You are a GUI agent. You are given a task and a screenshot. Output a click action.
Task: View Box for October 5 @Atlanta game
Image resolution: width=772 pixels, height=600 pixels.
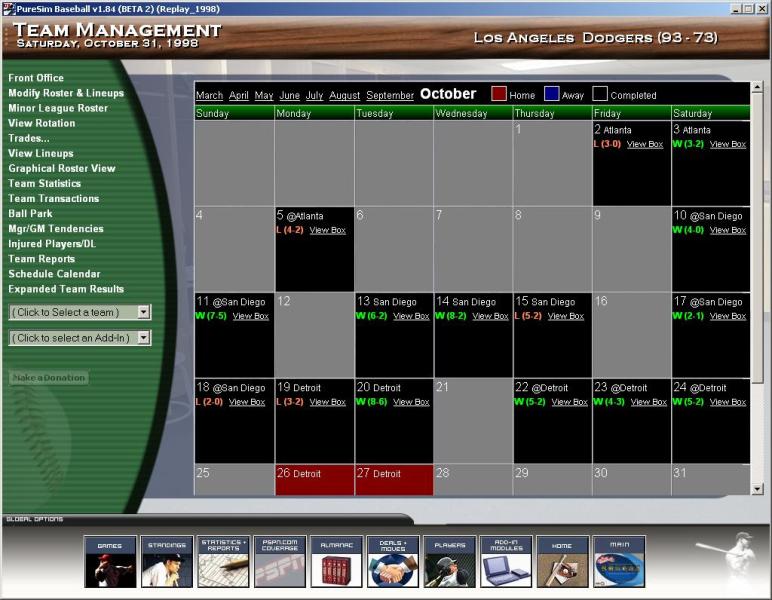[x=327, y=230]
